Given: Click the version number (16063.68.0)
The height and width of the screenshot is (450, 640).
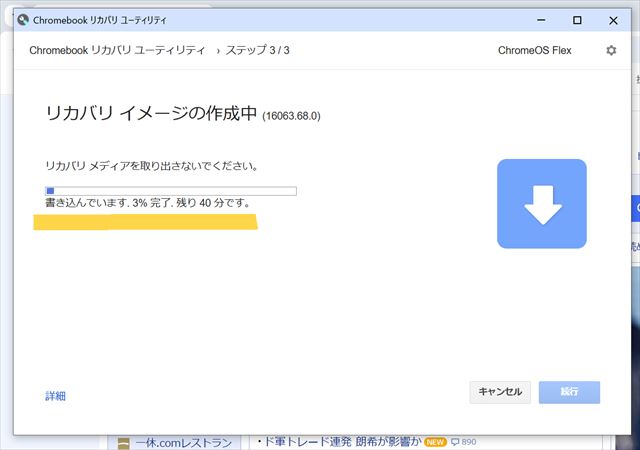Looking at the screenshot, I should (291, 116).
